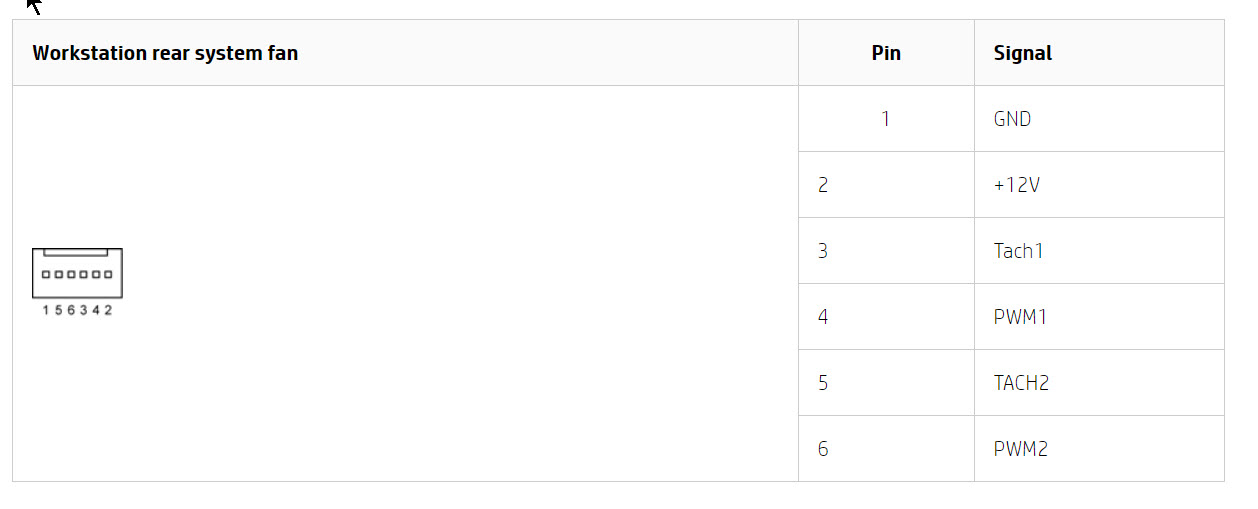Screen dimensions: 1258x509
Task: Select pin number 4 in the table
Action: [x=823, y=317]
